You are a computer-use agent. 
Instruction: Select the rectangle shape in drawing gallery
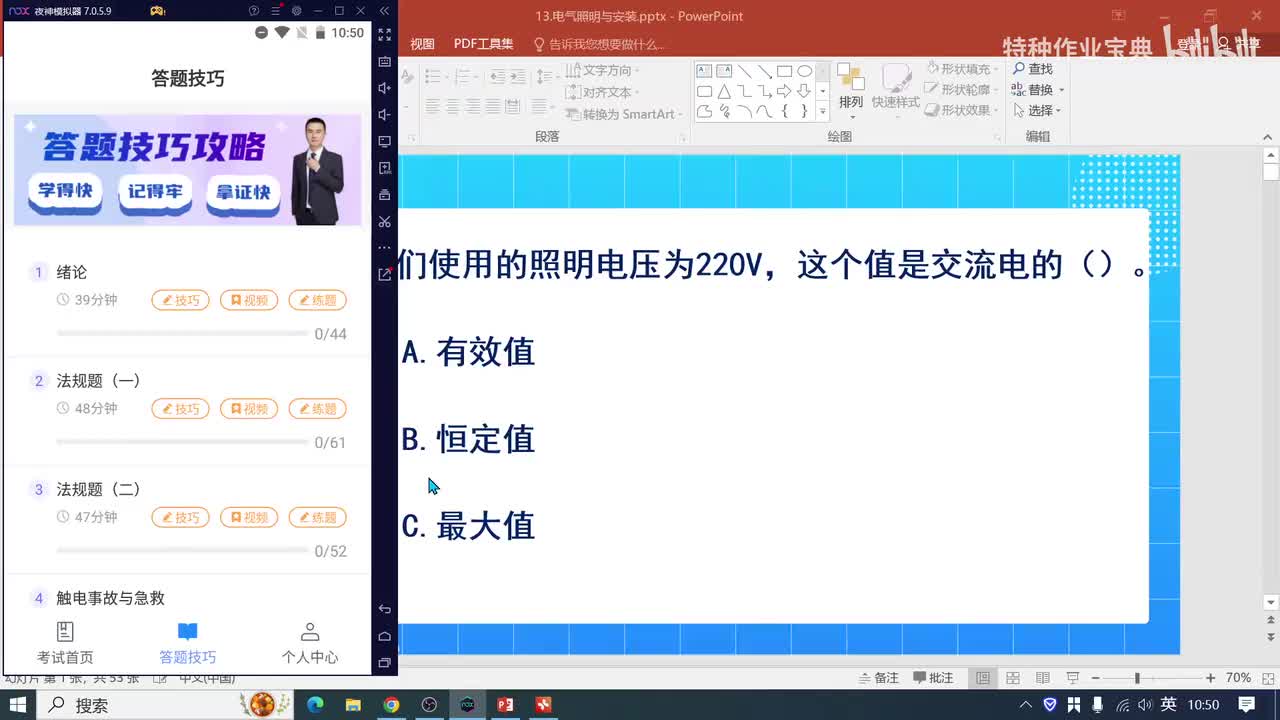click(x=784, y=71)
